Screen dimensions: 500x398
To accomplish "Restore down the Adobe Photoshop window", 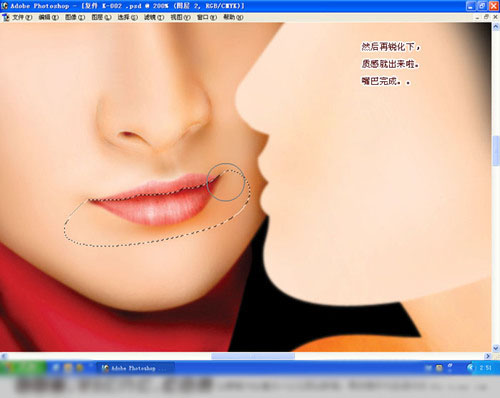I will [482, 6].
